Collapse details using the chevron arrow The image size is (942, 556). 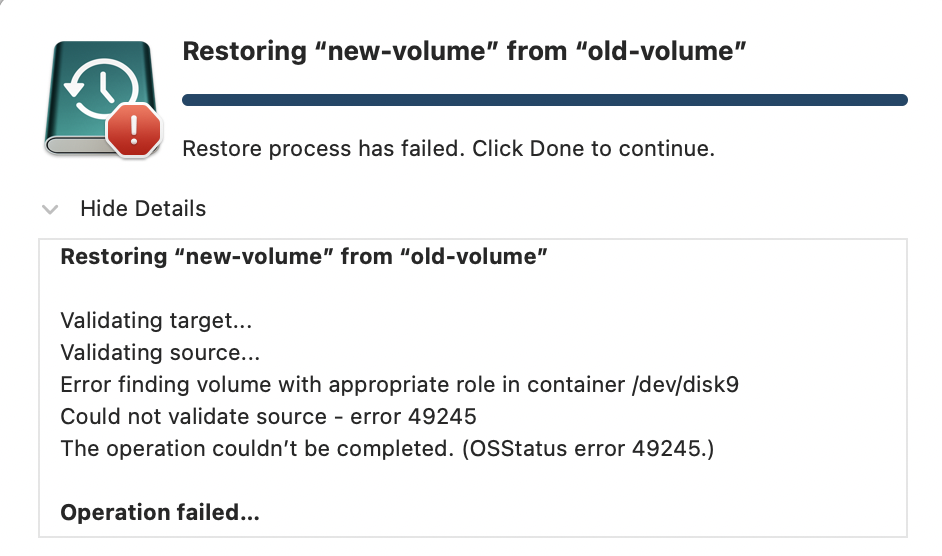click(x=50, y=209)
